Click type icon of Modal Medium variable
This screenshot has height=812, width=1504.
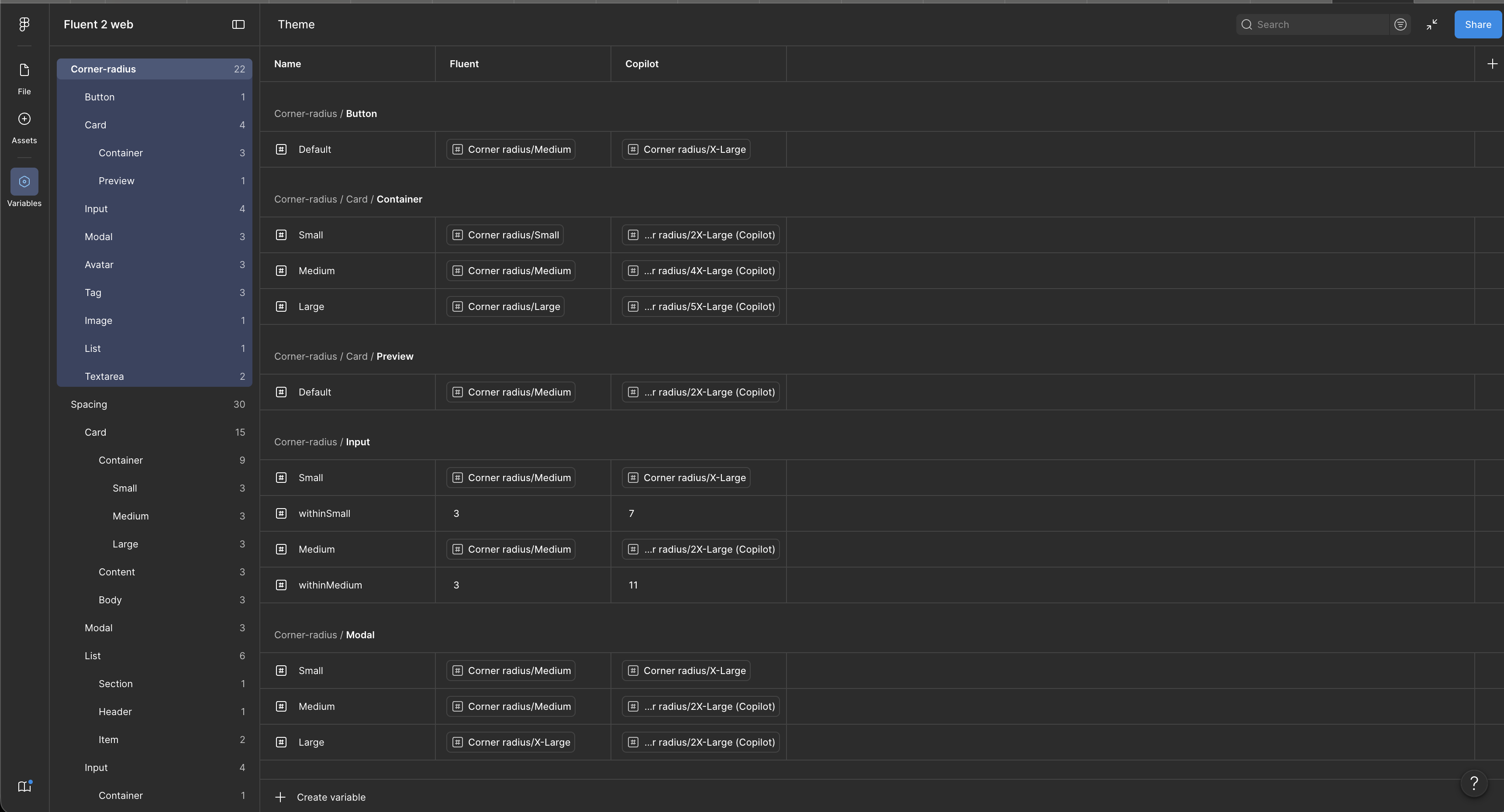[x=281, y=706]
